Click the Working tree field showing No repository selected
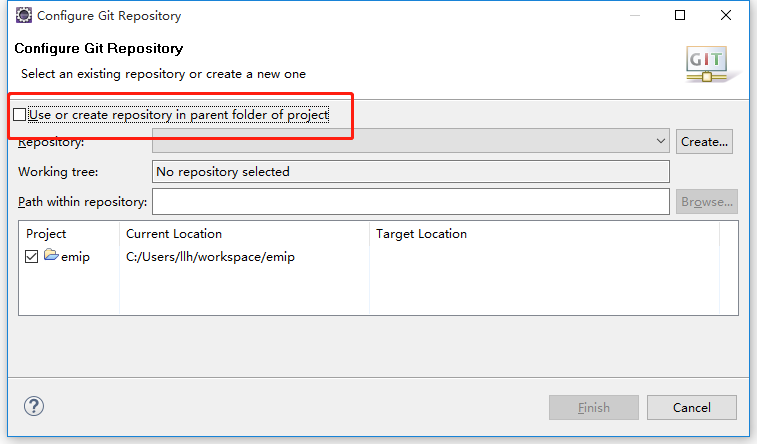Image resolution: width=757 pixels, height=444 pixels. point(410,172)
